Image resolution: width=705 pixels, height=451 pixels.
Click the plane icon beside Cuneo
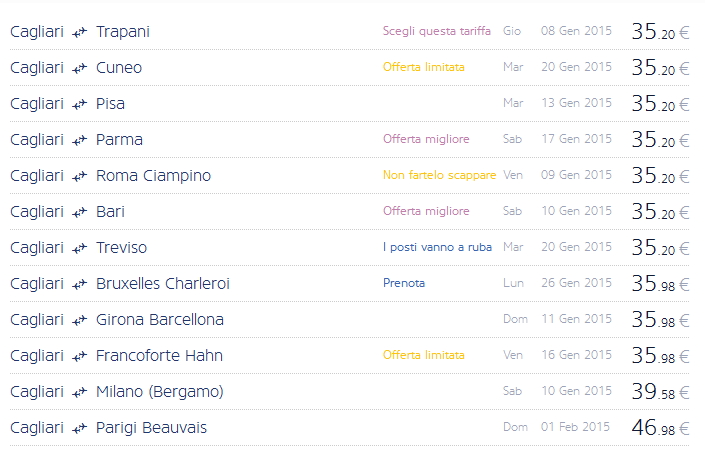[x=80, y=68]
